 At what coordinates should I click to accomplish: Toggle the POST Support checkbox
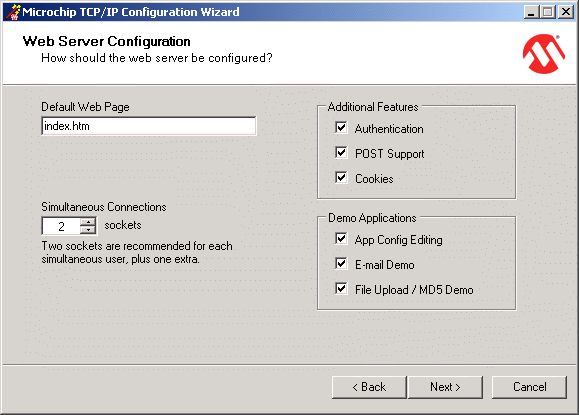pos(341,152)
